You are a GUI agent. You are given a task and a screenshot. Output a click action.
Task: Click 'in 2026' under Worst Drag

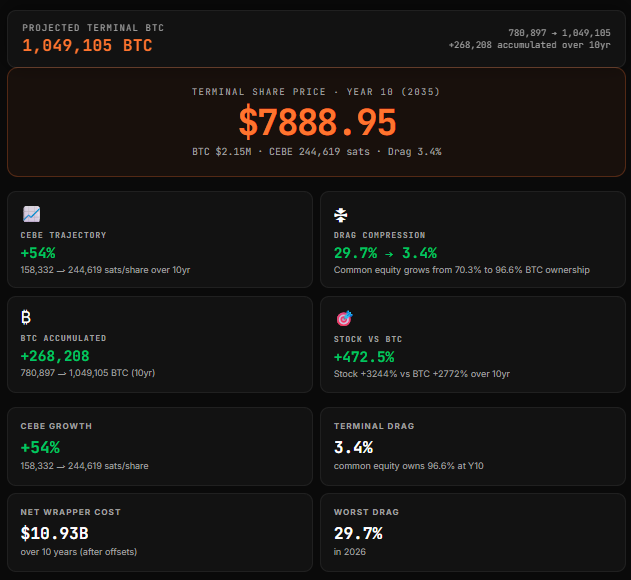(x=350, y=552)
